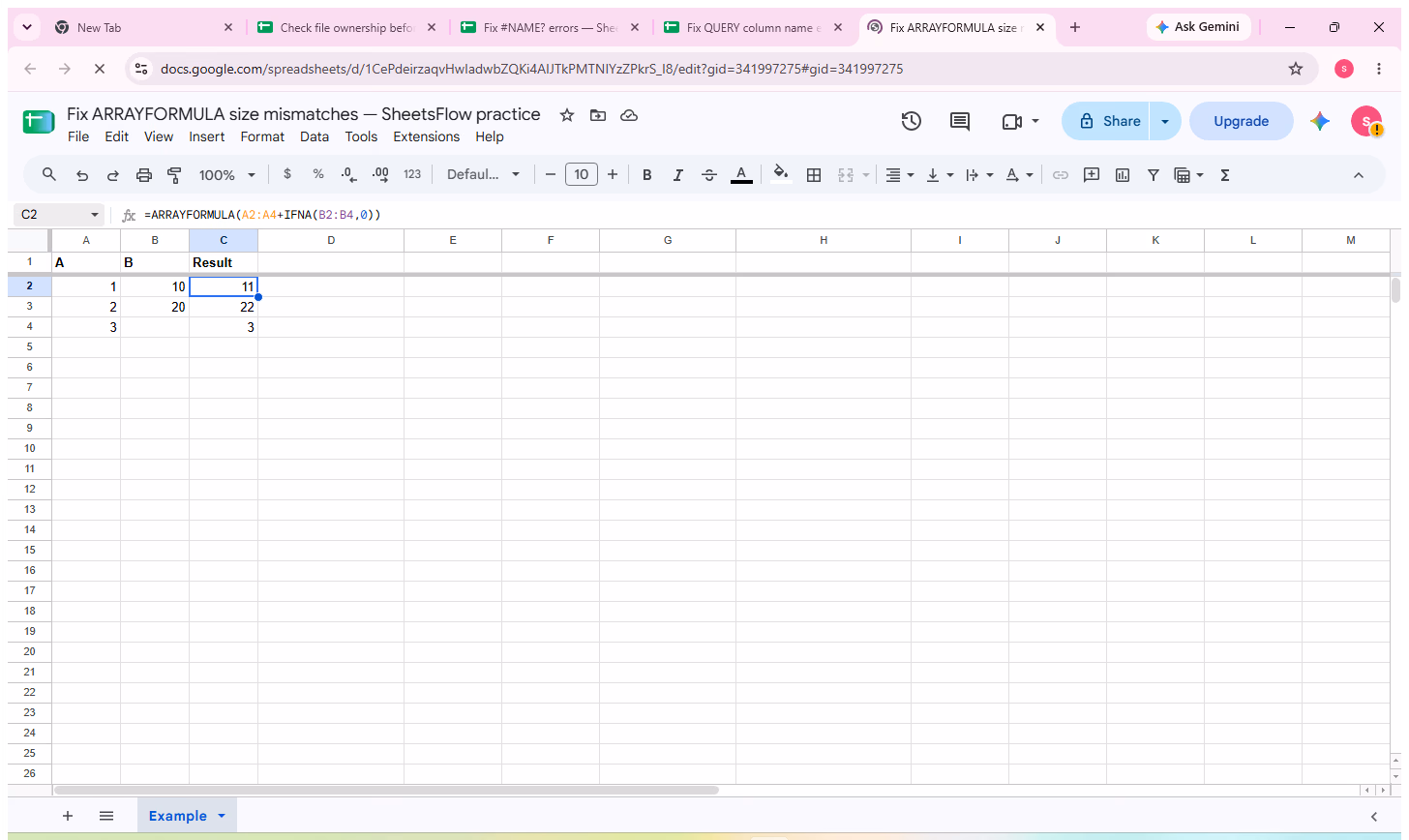Create a filter

click(1154, 175)
